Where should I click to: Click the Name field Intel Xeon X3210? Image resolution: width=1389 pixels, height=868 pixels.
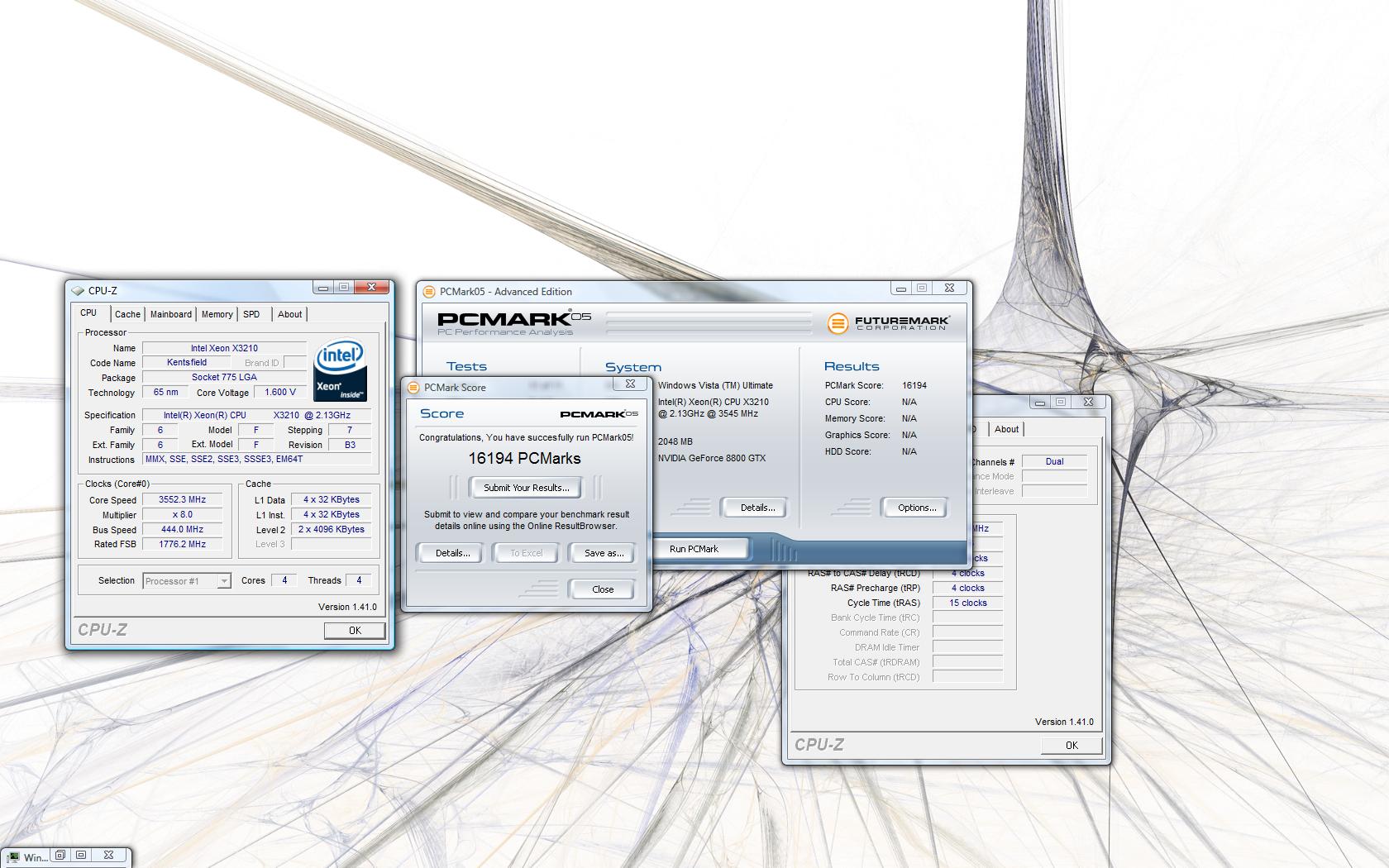[224, 348]
